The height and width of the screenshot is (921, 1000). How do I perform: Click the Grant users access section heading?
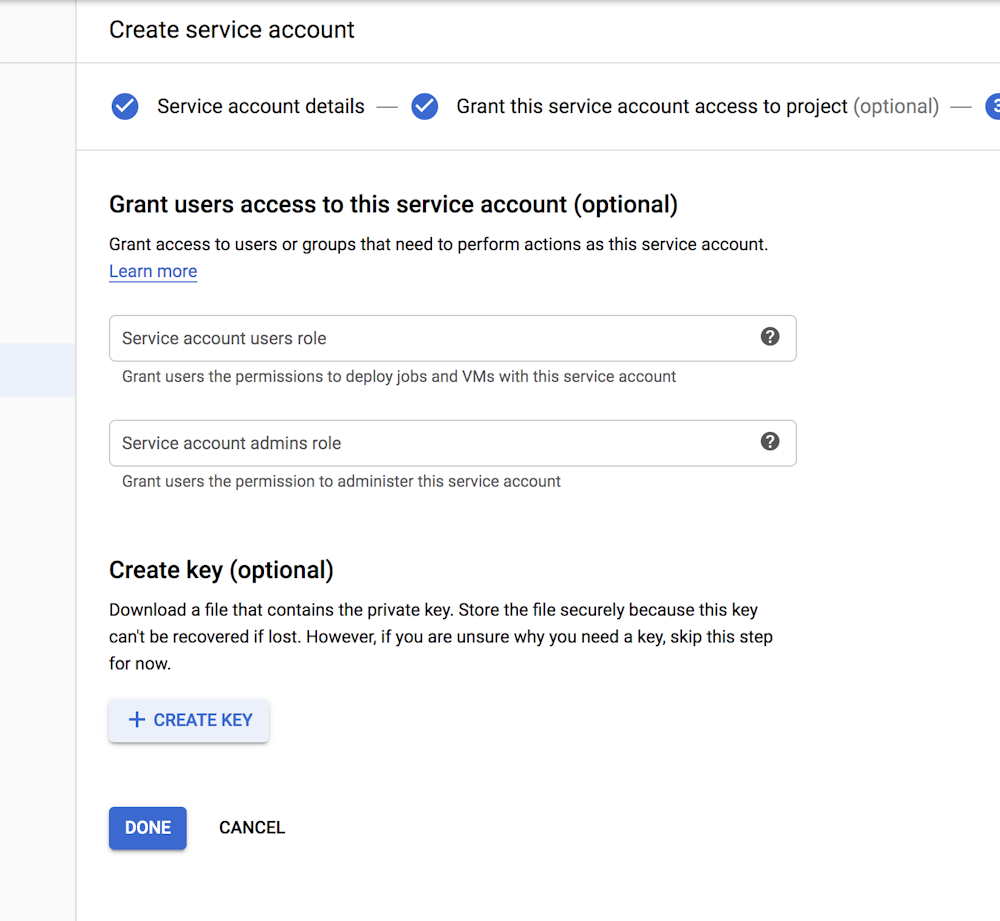393,205
